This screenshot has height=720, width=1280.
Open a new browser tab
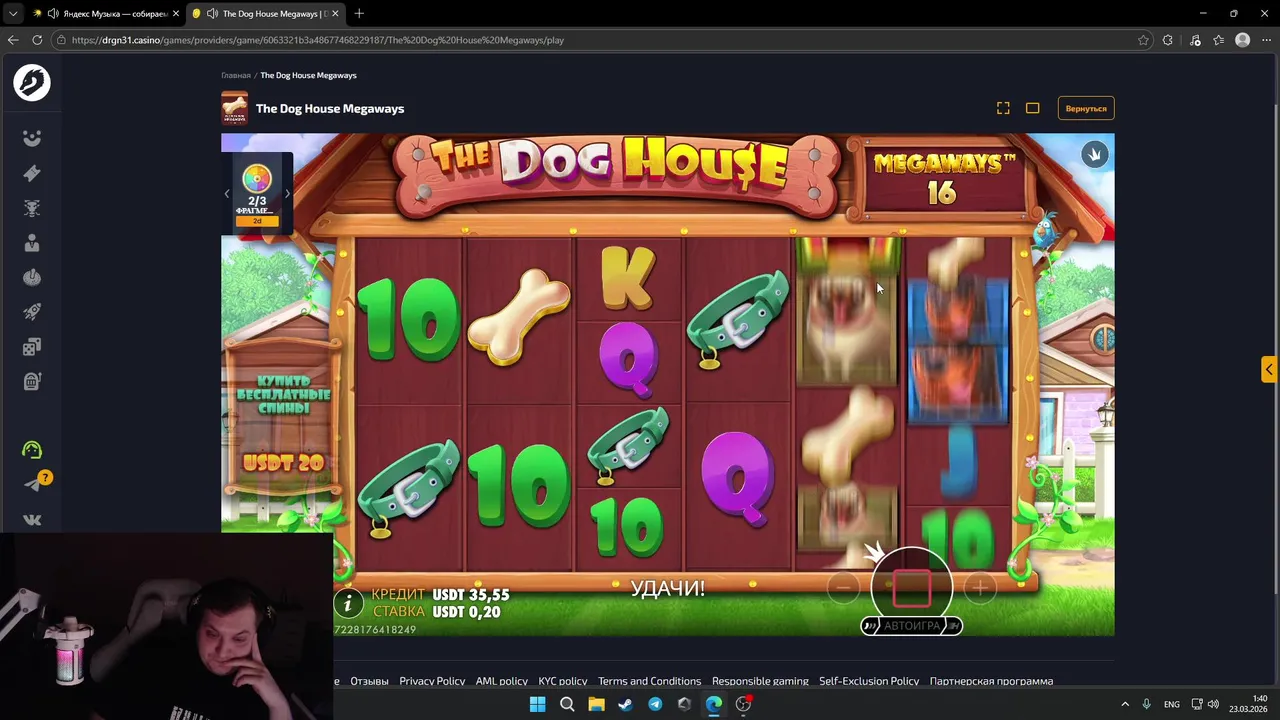click(359, 13)
